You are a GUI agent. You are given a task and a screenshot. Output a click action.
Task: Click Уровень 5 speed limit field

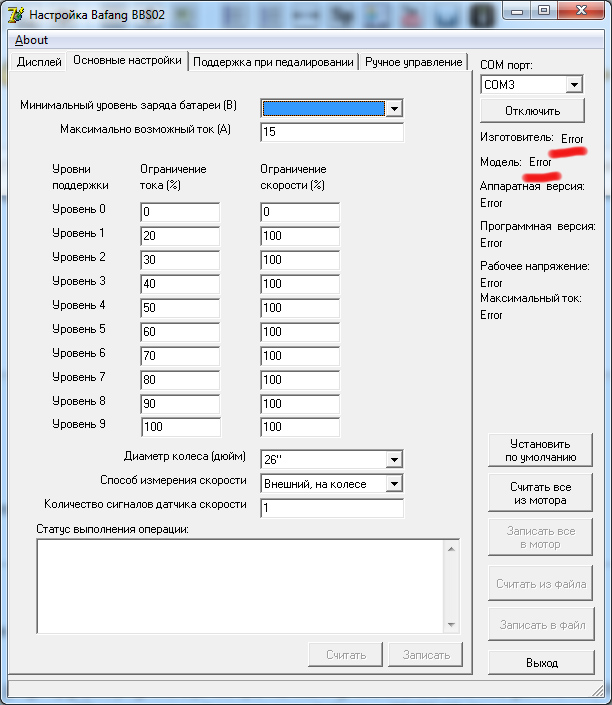pyautogui.click(x=300, y=332)
